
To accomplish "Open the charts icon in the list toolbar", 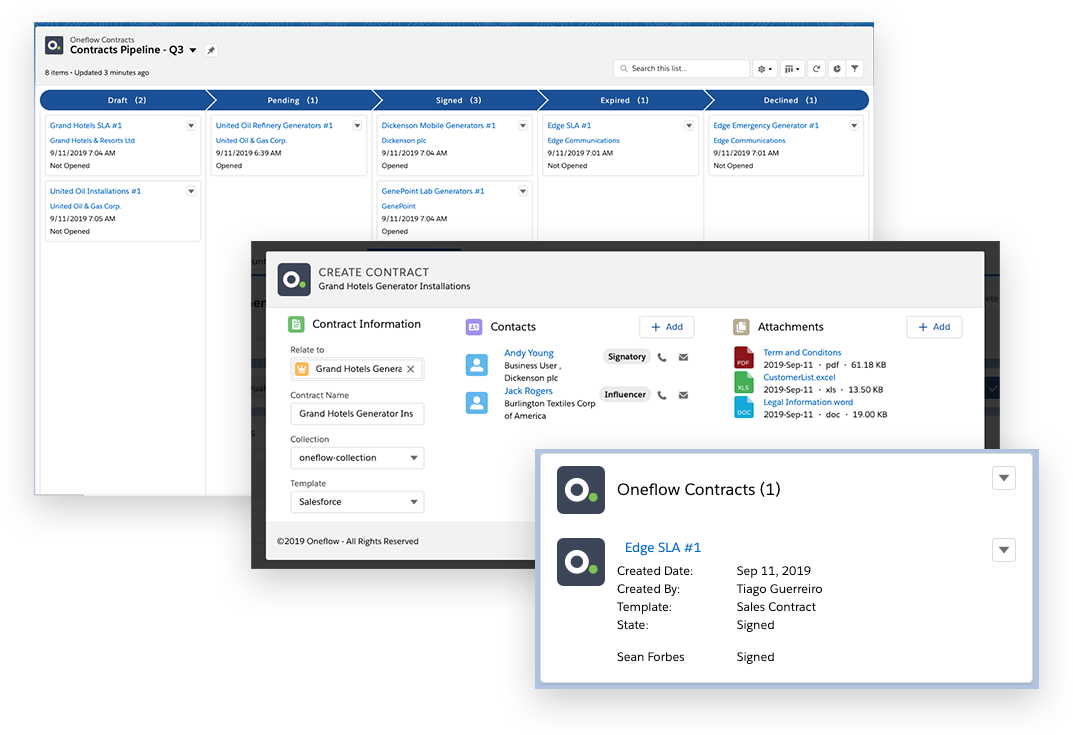I will click(838, 68).
